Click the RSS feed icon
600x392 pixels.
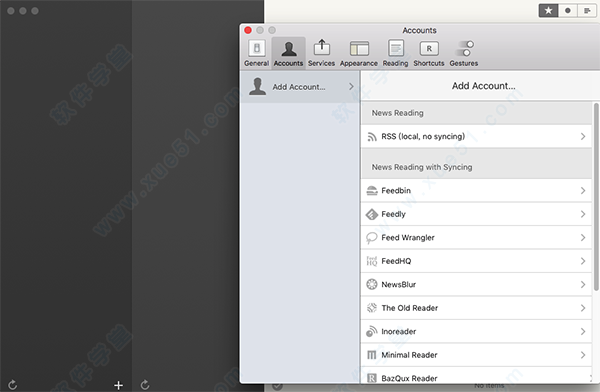[372, 137]
